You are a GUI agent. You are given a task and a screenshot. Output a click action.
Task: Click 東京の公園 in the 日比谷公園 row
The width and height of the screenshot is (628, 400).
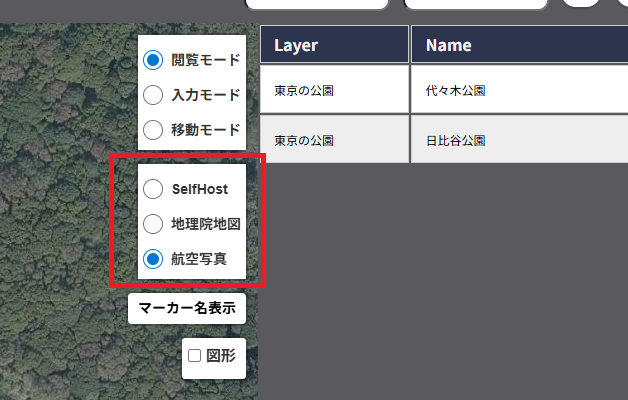[334, 139]
